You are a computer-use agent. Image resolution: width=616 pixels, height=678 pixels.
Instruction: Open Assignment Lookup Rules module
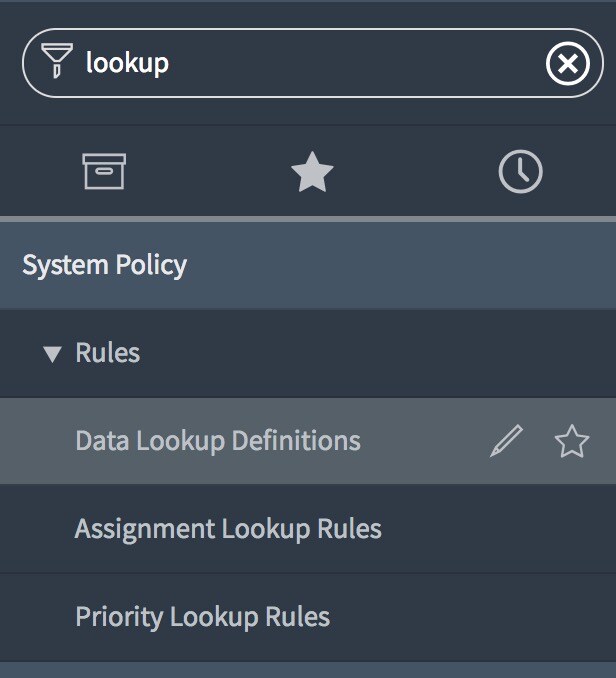(x=228, y=529)
